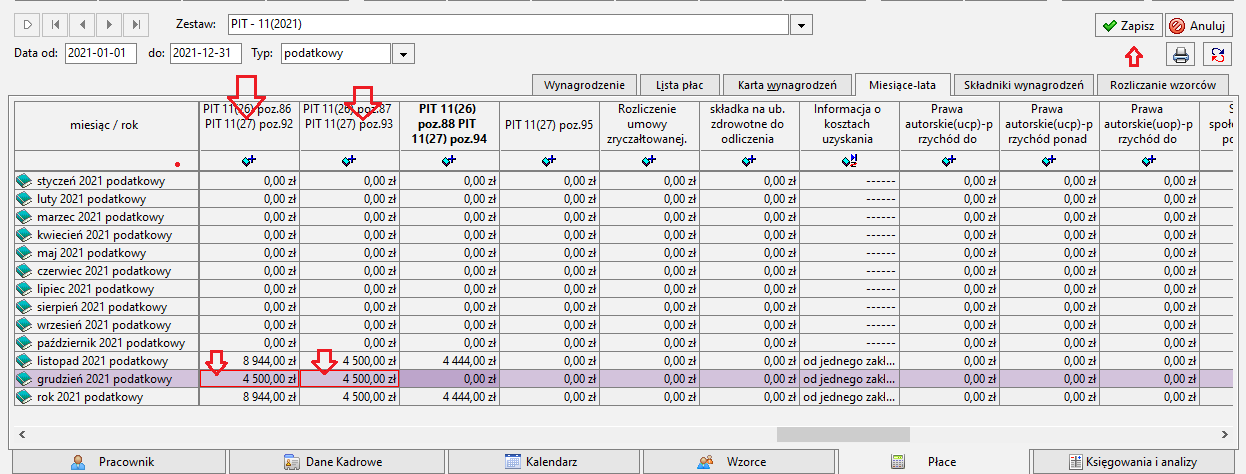Click the Zapisz button
The height and width of the screenshot is (474, 1246).
pos(1127,24)
